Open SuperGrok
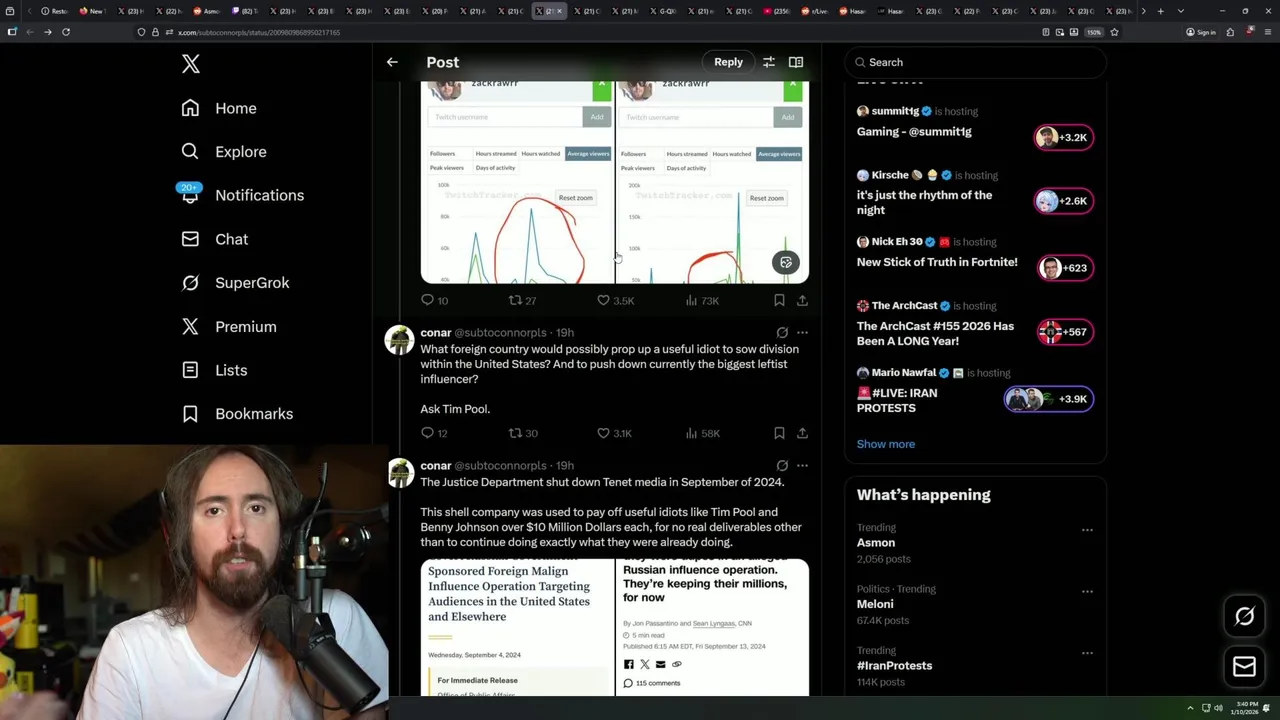 [235, 283]
